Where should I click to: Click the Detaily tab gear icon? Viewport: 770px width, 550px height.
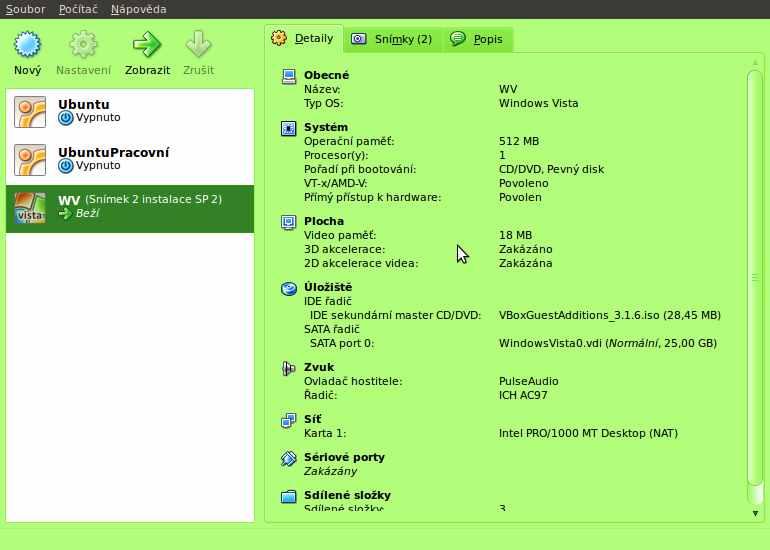point(279,38)
